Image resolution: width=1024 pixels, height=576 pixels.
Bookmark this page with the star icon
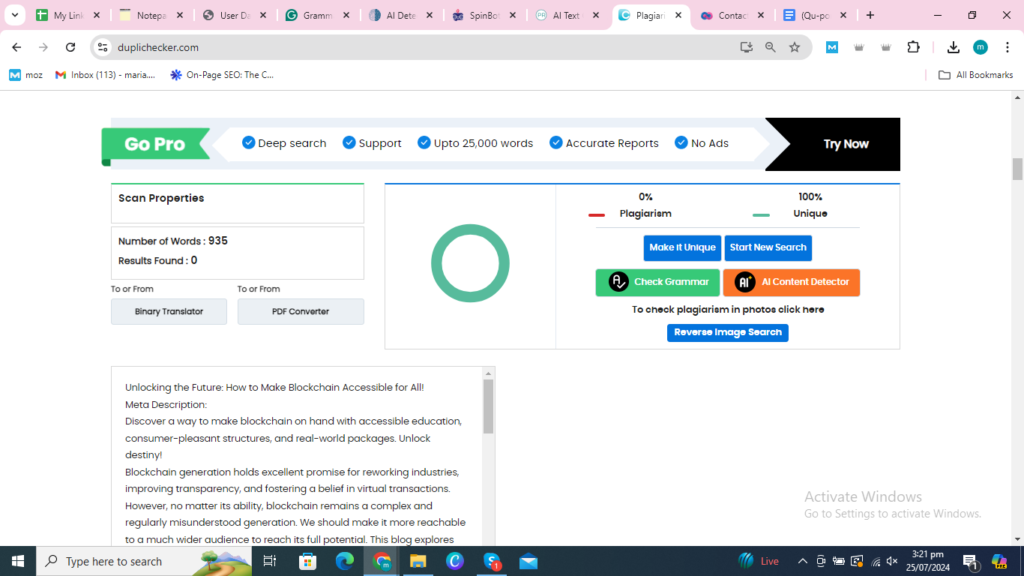[794, 47]
